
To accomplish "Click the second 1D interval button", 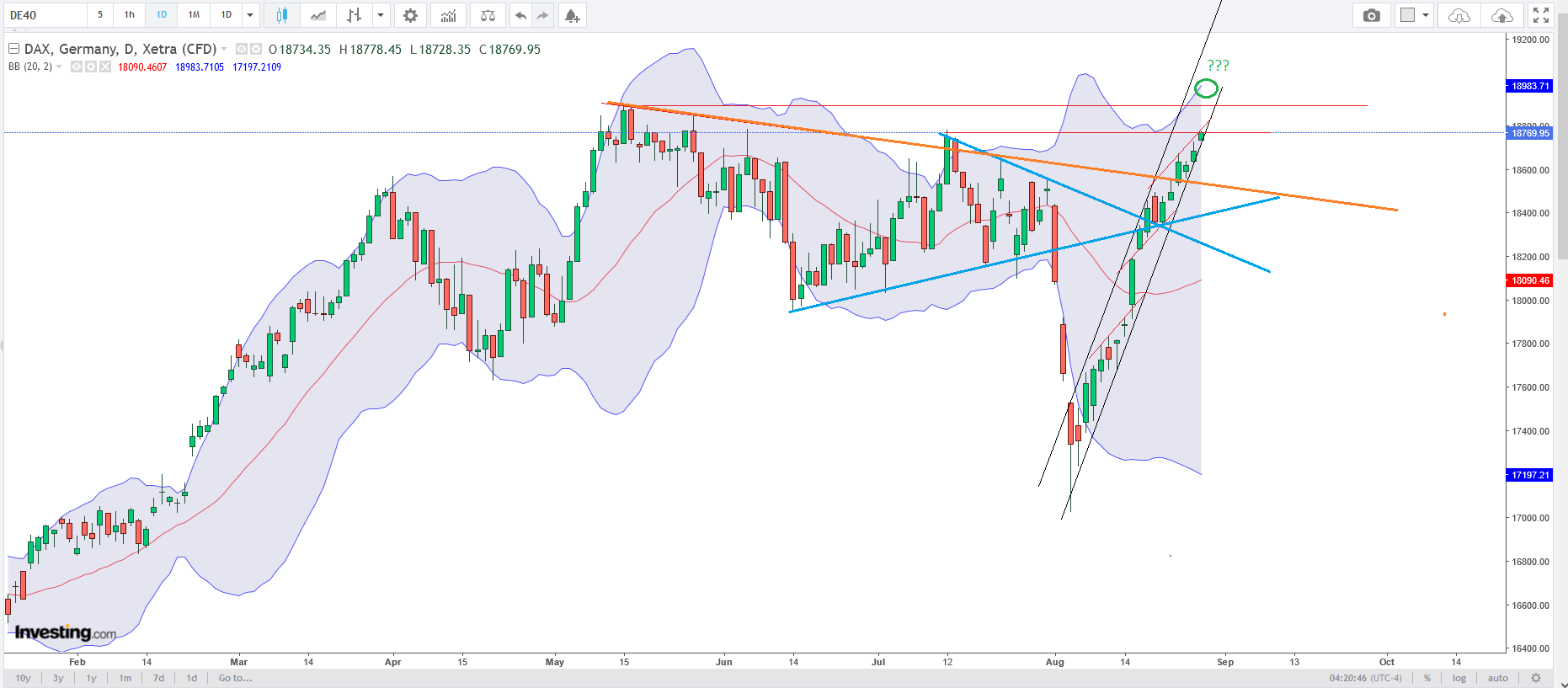I will click(226, 15).
